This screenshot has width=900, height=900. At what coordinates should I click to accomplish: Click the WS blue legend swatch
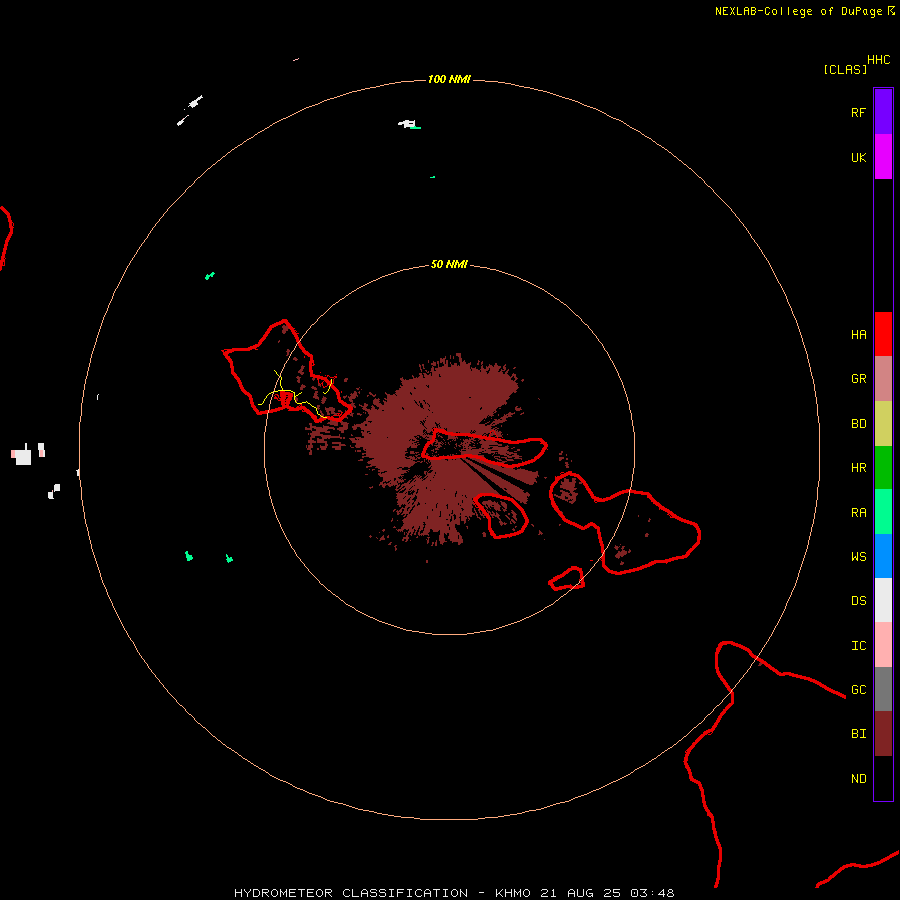[x=883, y=556]
